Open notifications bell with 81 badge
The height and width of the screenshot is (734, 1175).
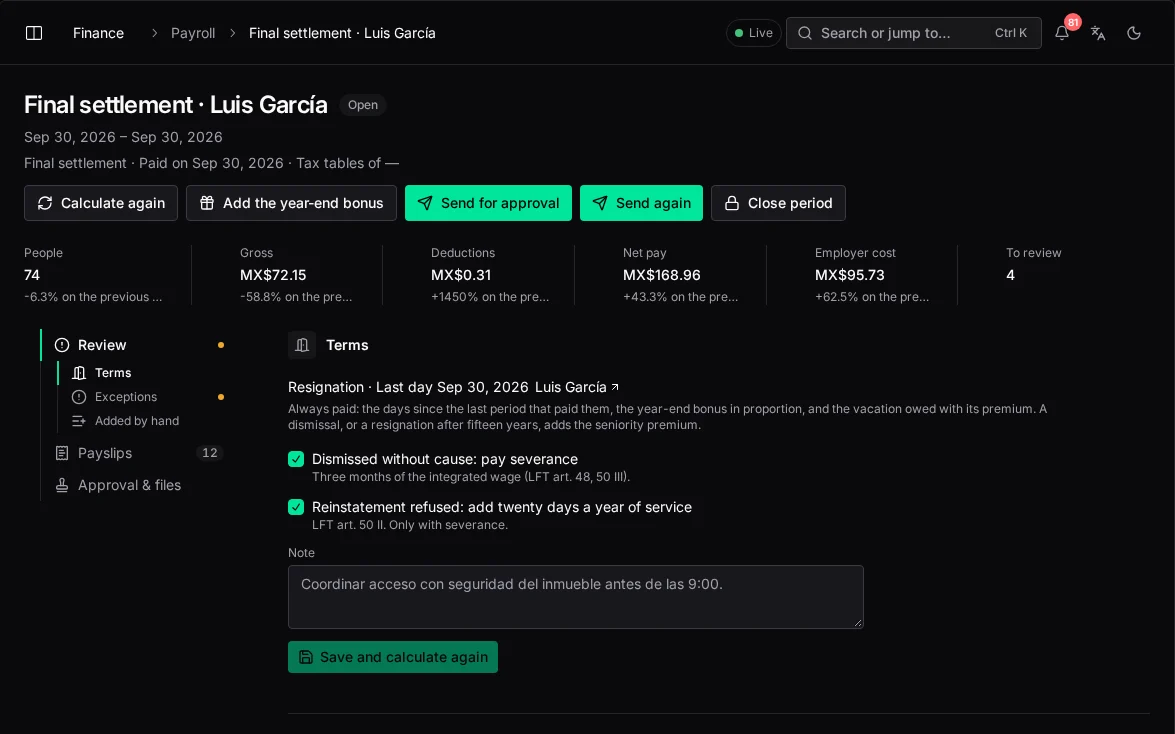[x=1062, y=33]
